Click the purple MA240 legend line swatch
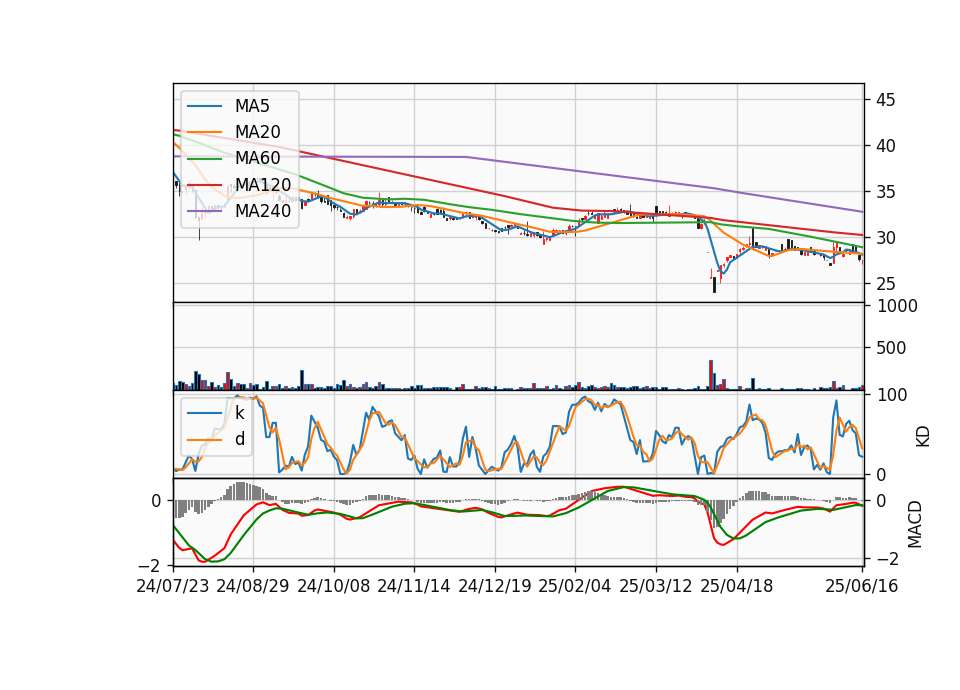 tap(204, 211)
